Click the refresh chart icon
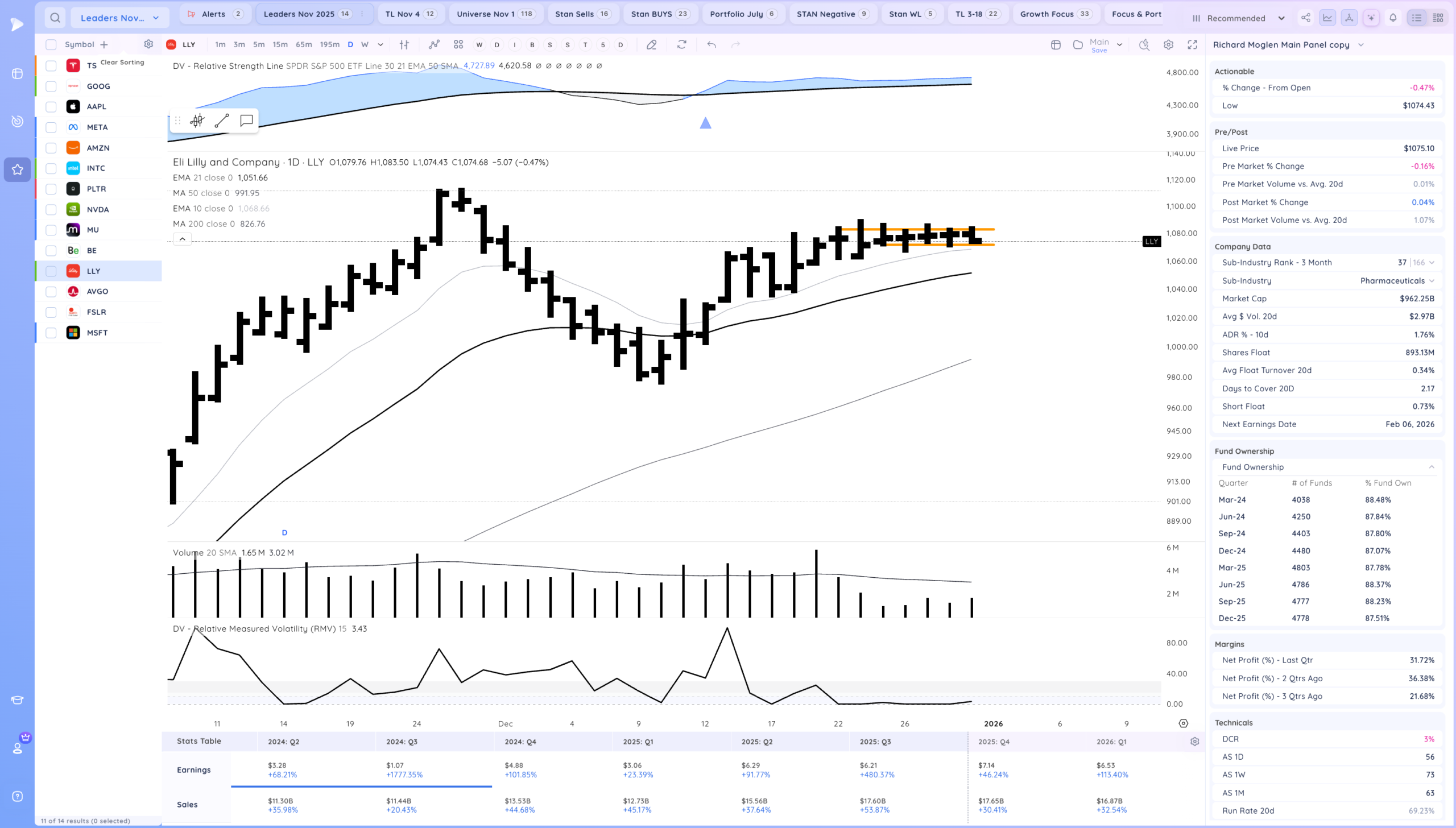This screenshot has height=828, width=1456. tap(681, 44)
